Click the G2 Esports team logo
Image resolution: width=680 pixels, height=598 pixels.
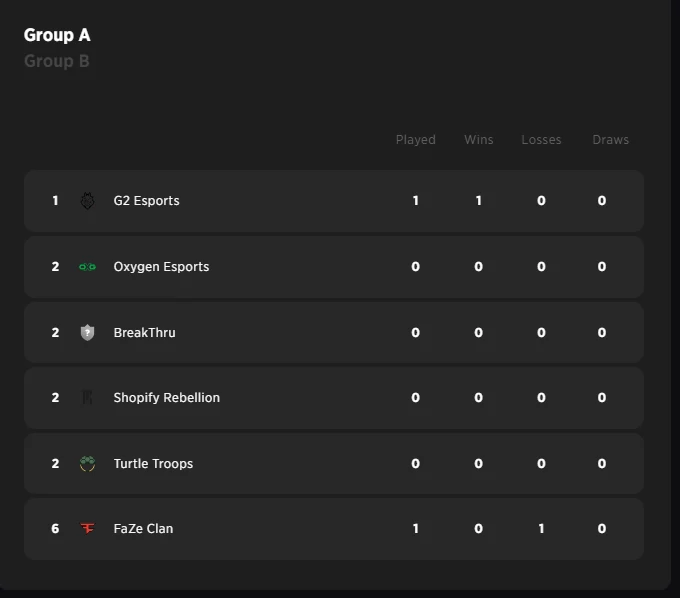click(87, 201)
